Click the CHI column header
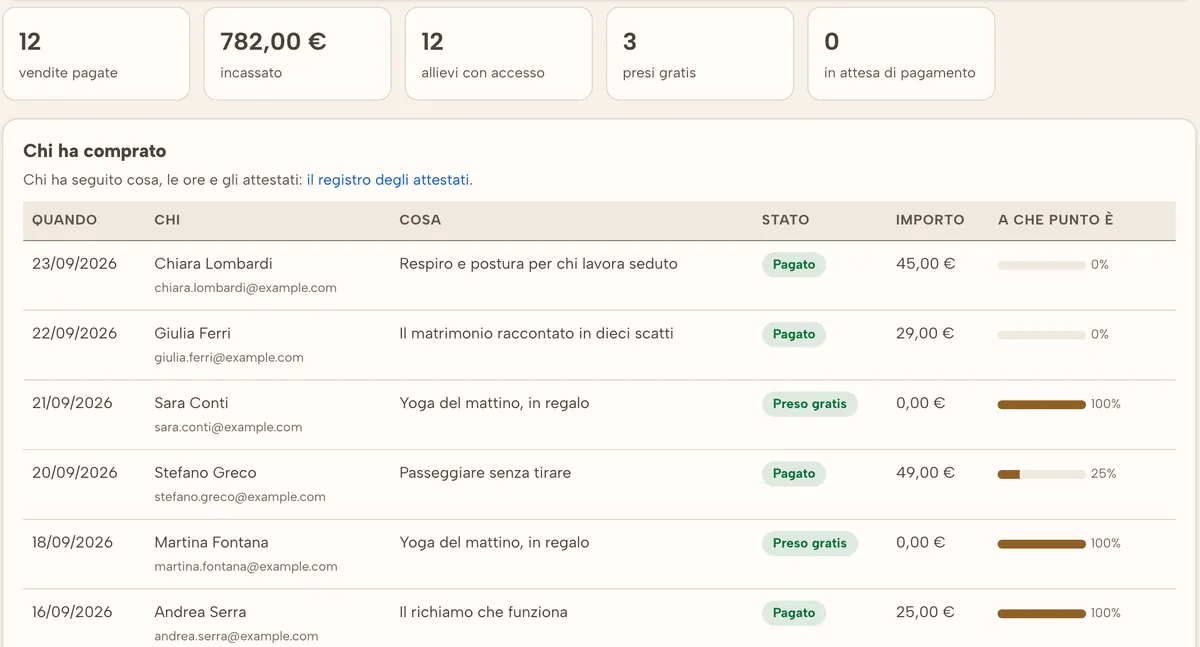 tap(167, 220)
